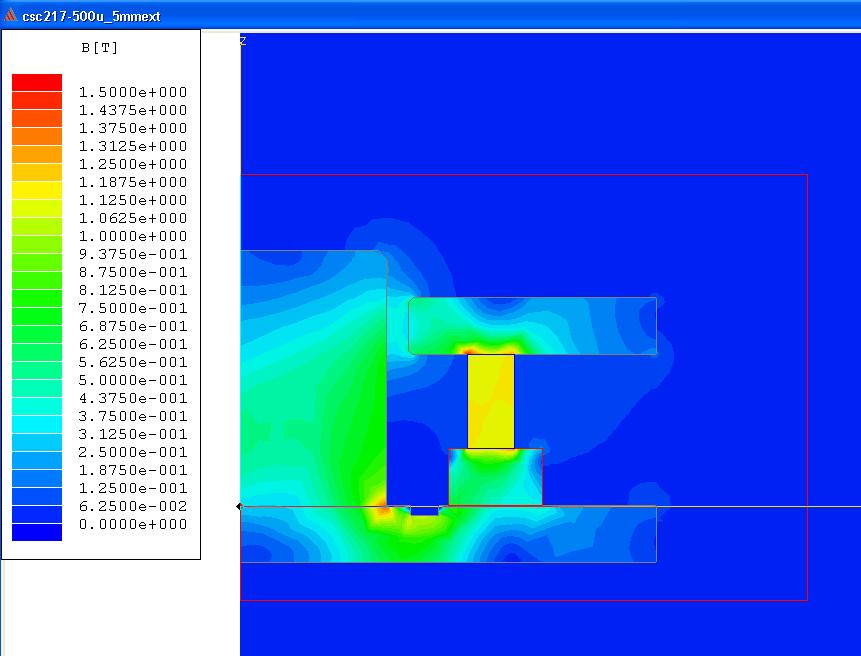Click the square pole piece below the yellow magnet
Viewport: 861px width, 656px height.
coord(496,477)
